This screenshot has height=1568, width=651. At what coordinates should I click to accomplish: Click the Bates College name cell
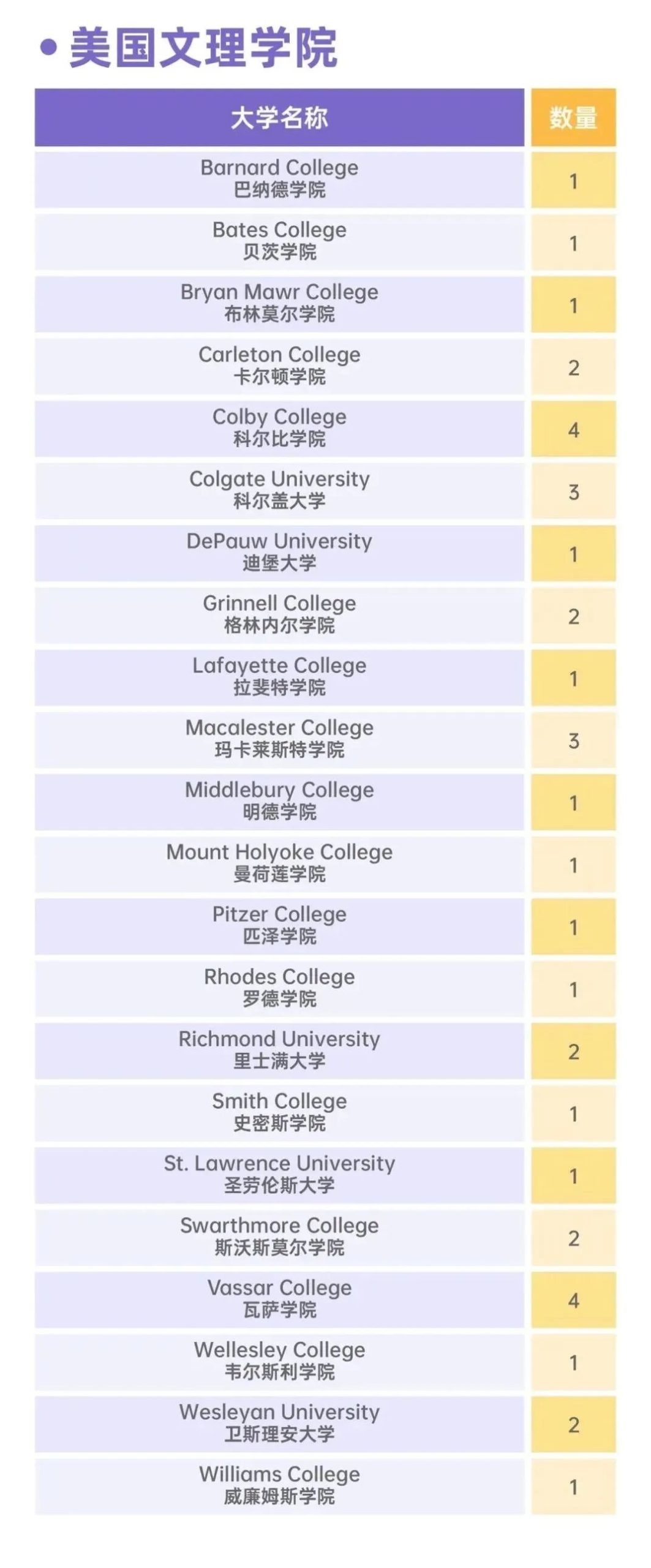pos(279,241)
